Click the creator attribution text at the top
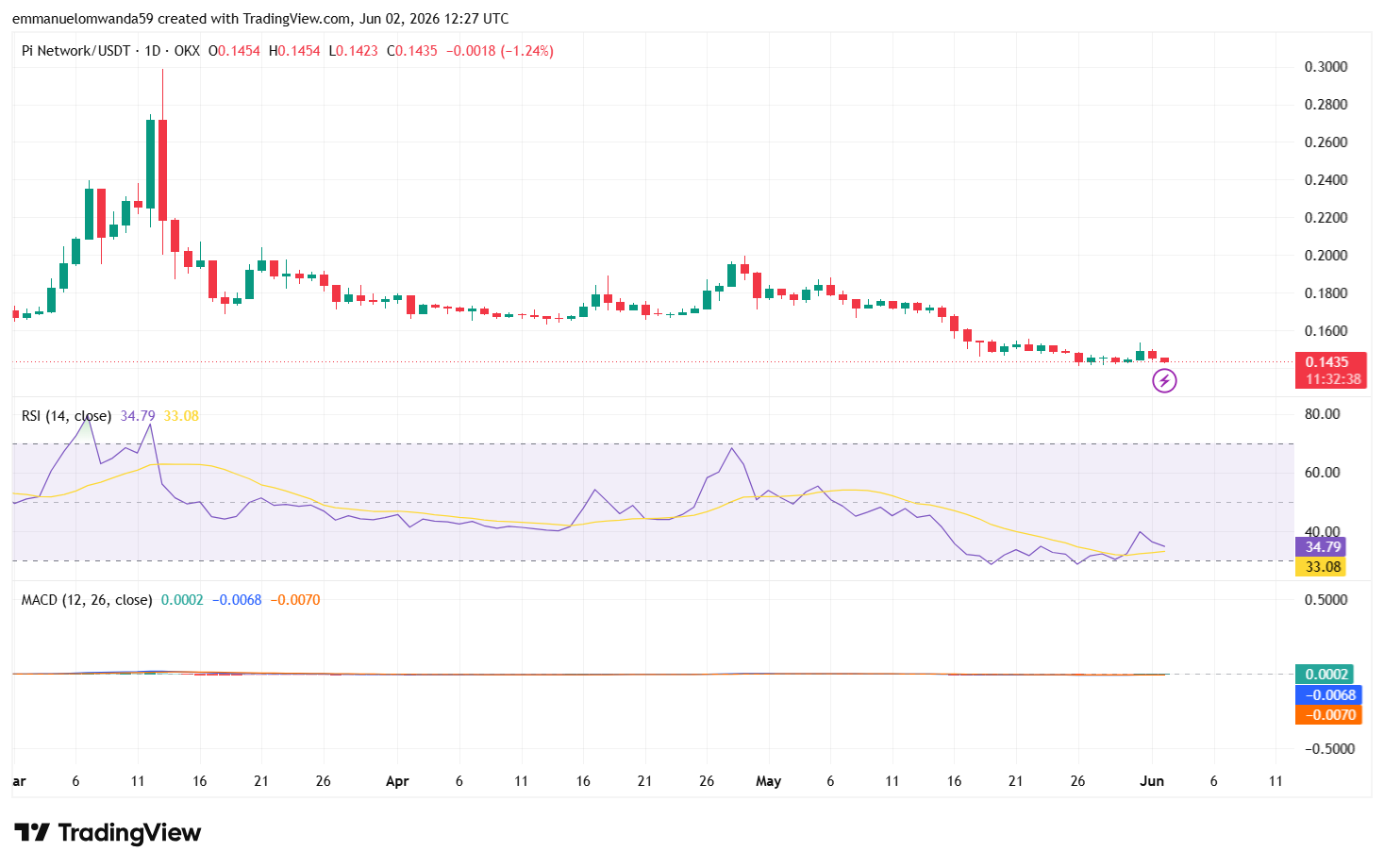The width and height of the screenshot is (1384, 868). (260, 19)
